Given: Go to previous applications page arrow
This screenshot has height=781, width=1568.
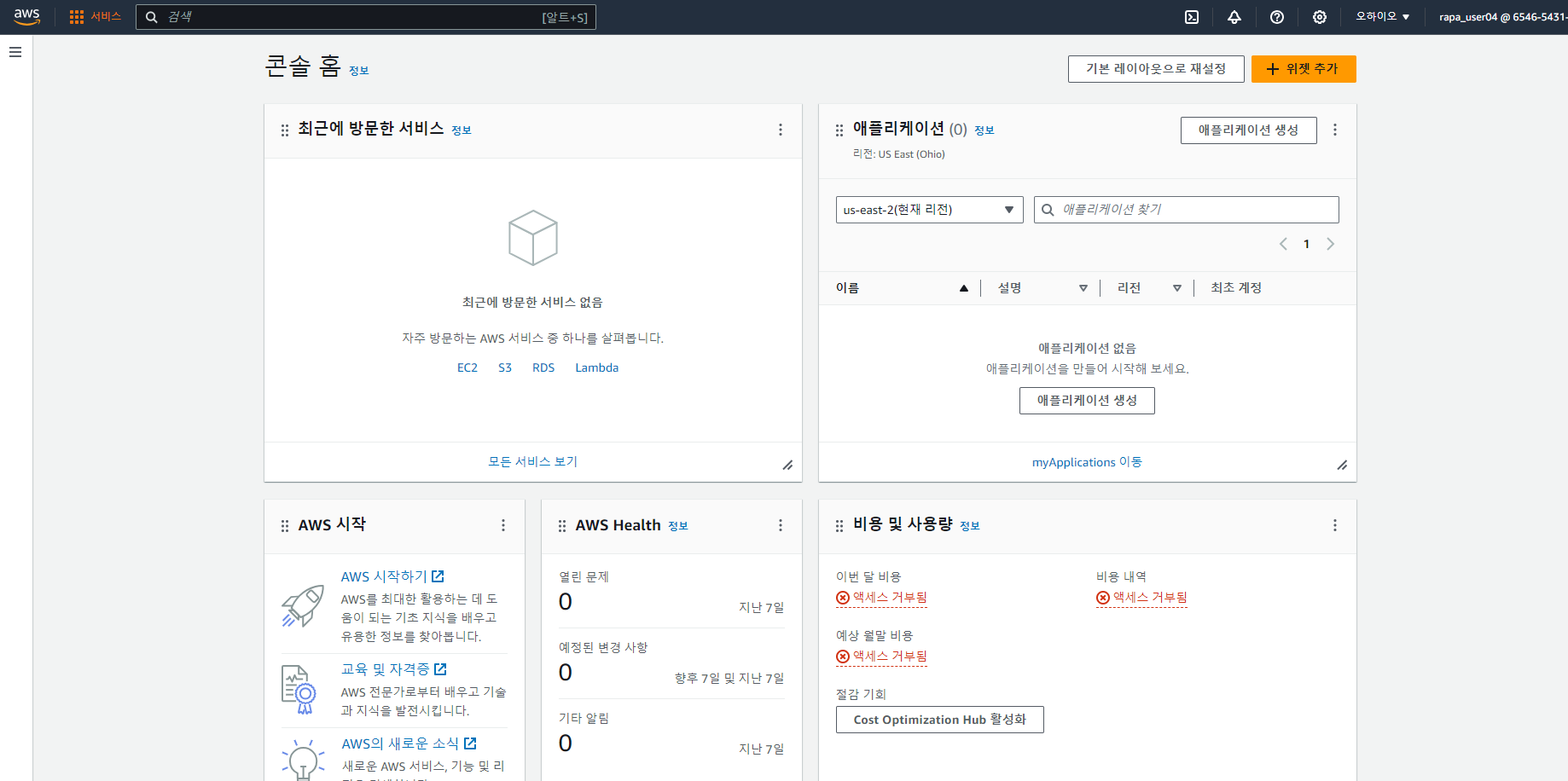Looking at the screenshot, I should tap(1283, 244).
